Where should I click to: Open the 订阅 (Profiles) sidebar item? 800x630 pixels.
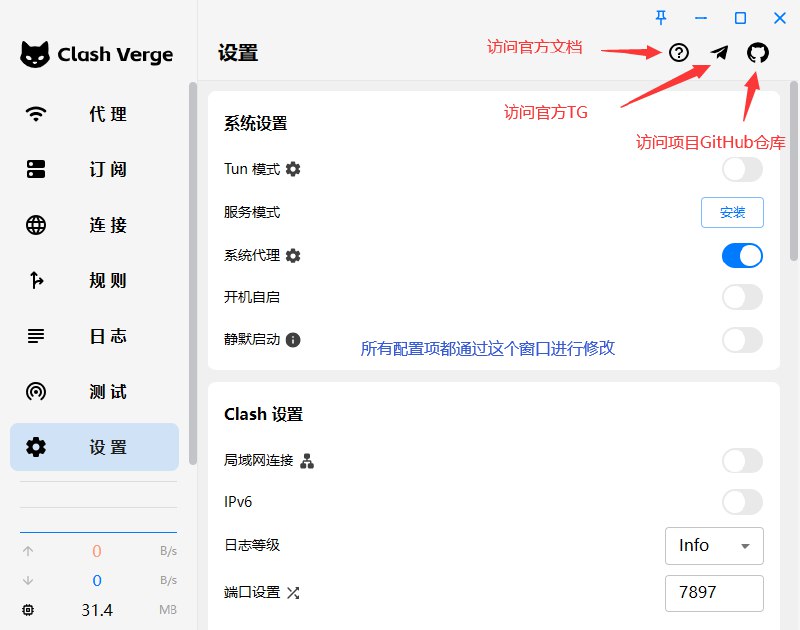[x=94, y=170]
